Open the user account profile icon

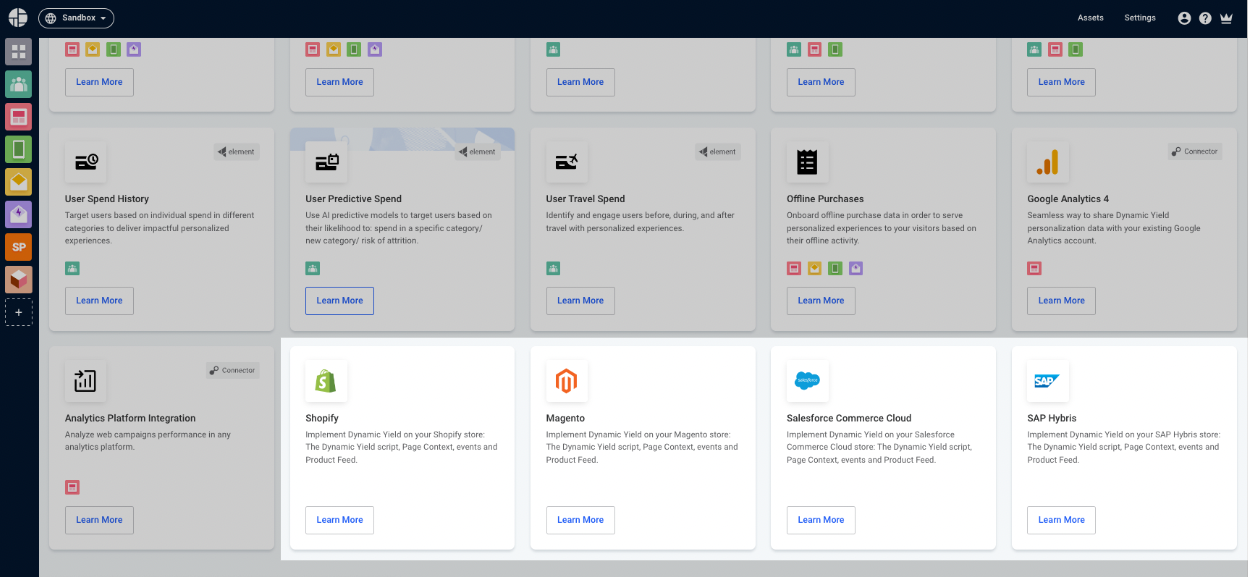(1185, 18)
